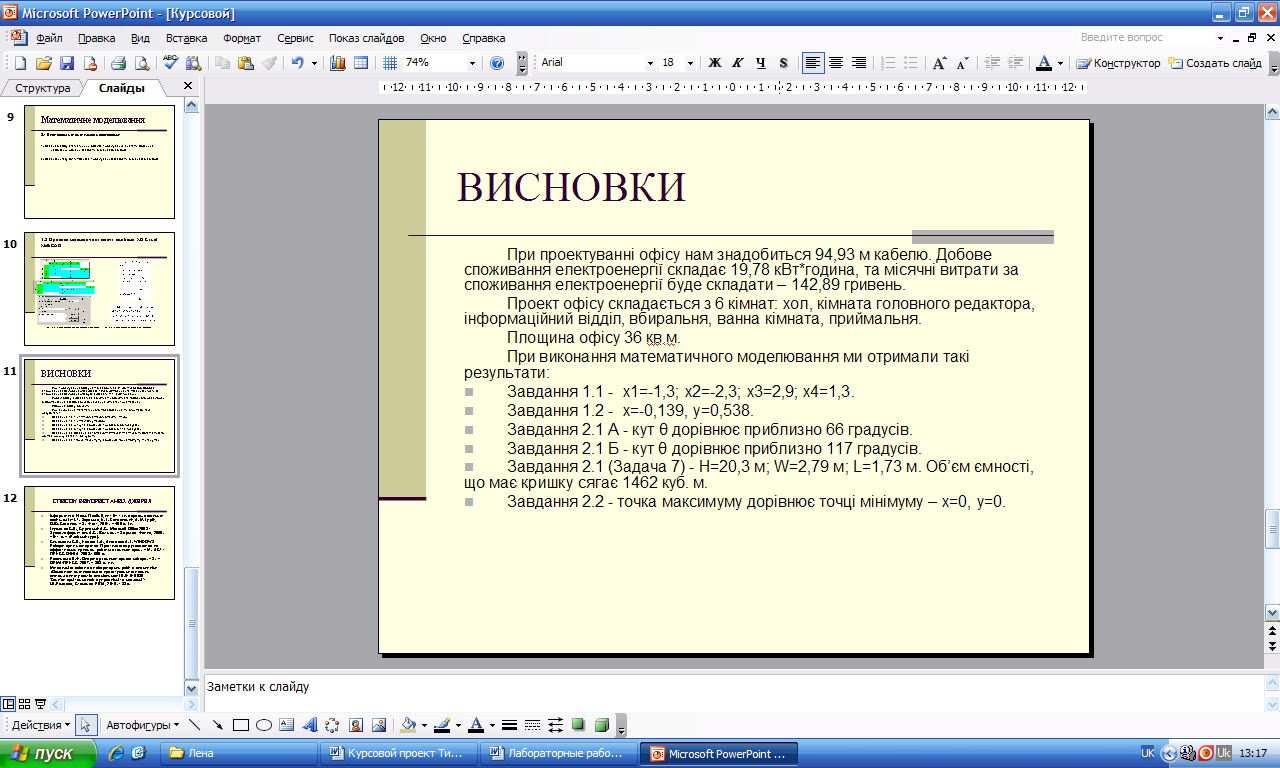Select the Oval shape tool

pos(264,725)
